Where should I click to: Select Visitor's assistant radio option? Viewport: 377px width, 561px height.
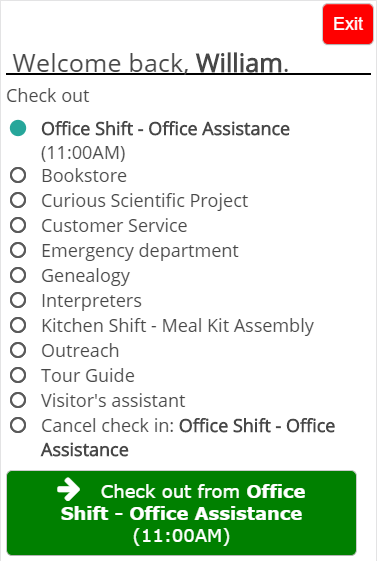(x=18, y=401)
